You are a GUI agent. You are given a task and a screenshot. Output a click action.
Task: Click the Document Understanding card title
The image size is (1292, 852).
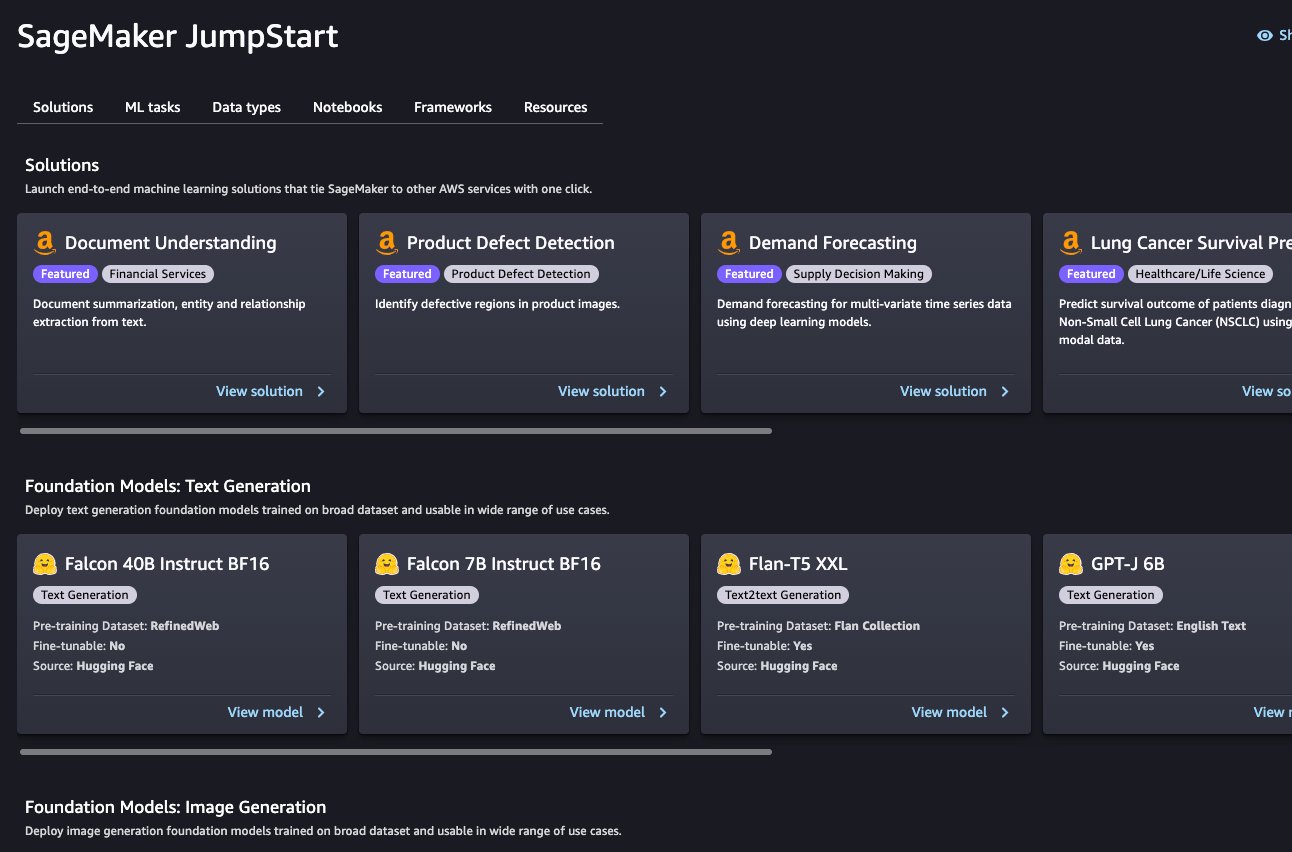(171, 243)
